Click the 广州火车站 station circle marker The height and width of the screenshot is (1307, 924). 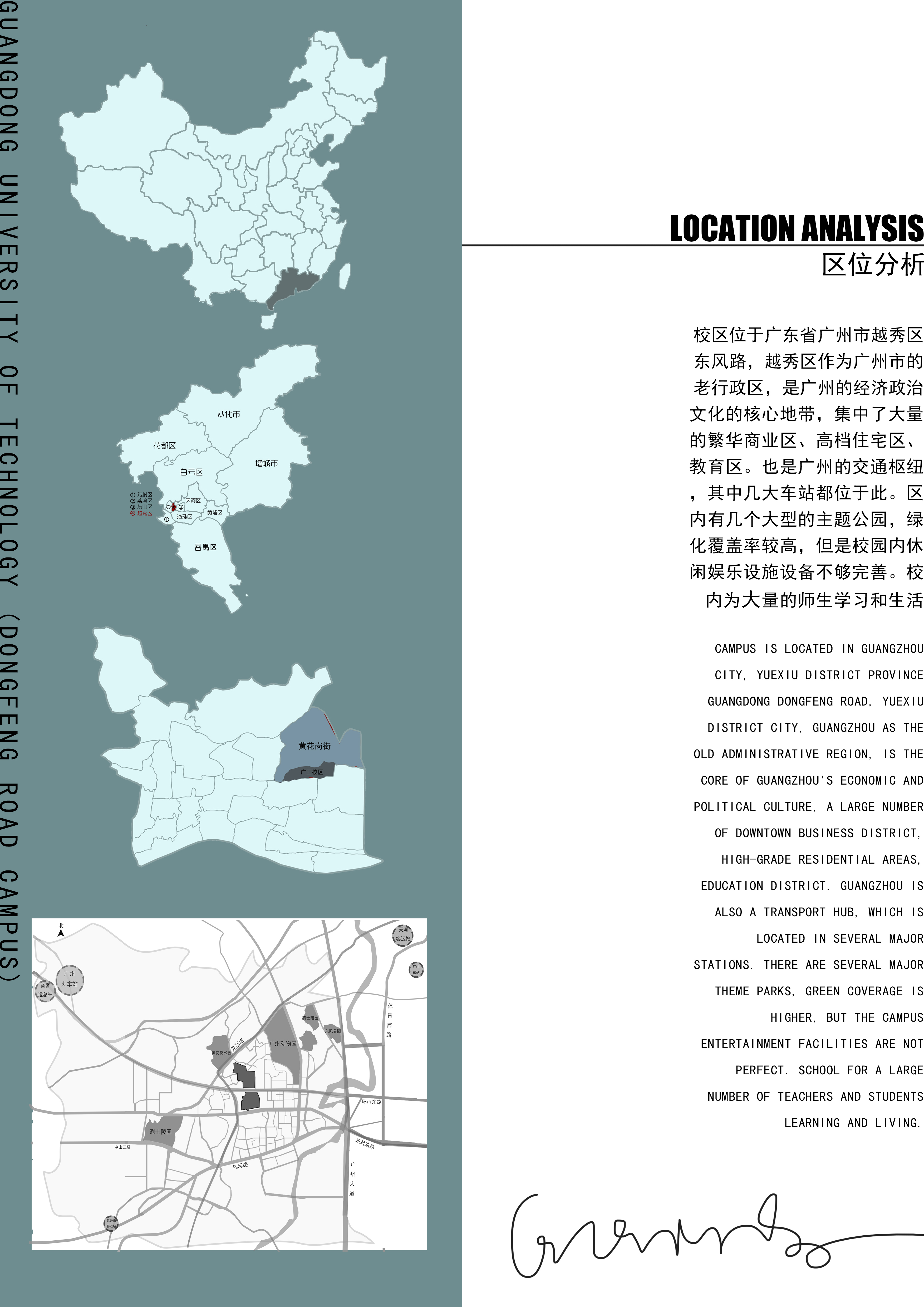tap(70, 980)
